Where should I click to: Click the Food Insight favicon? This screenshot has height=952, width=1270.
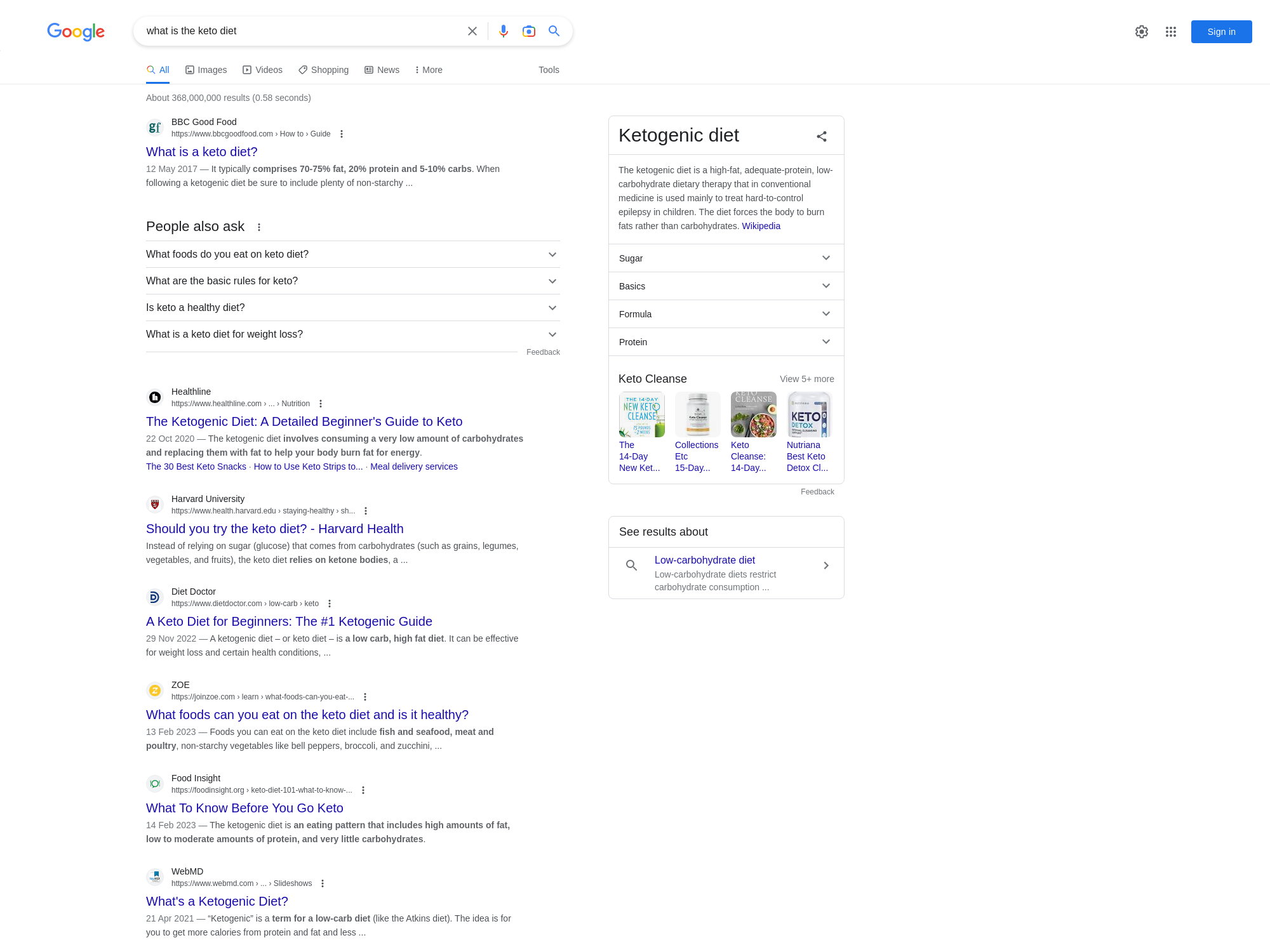155,784
